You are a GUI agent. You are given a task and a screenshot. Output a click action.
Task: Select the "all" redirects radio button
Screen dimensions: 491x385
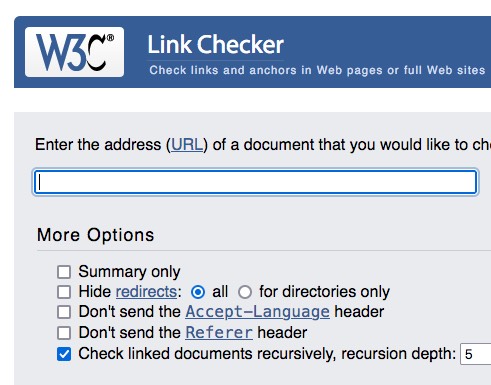click(198, 292)
